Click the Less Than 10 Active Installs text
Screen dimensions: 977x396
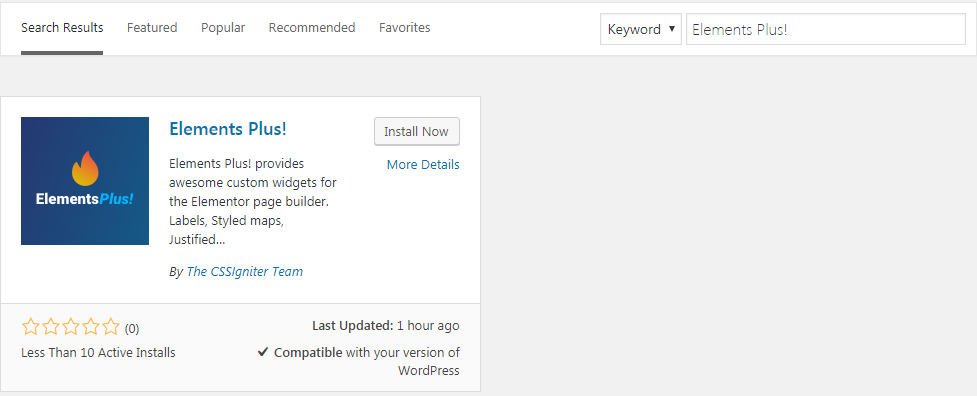98,352
